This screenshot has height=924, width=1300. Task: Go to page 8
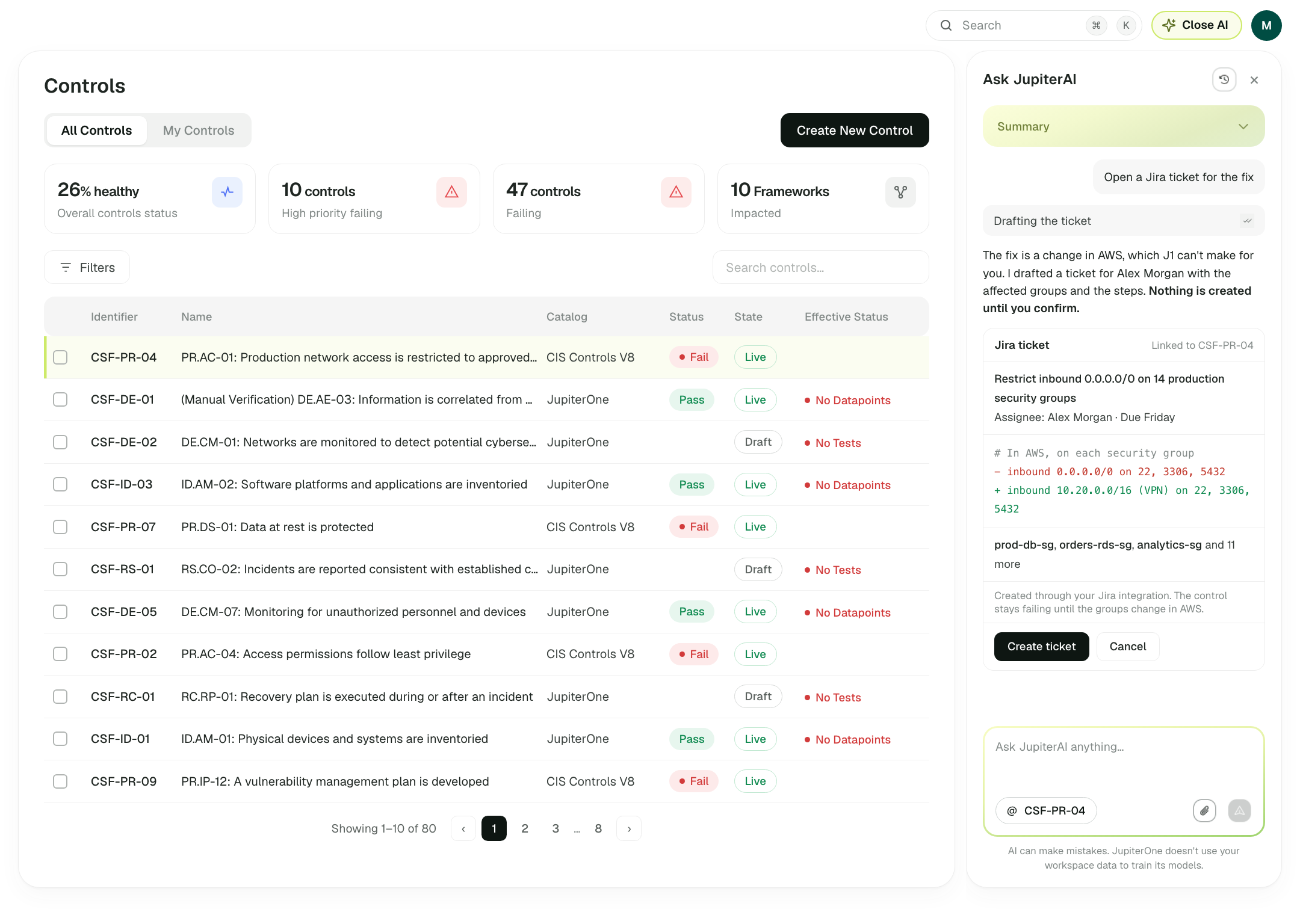[598, 828]
